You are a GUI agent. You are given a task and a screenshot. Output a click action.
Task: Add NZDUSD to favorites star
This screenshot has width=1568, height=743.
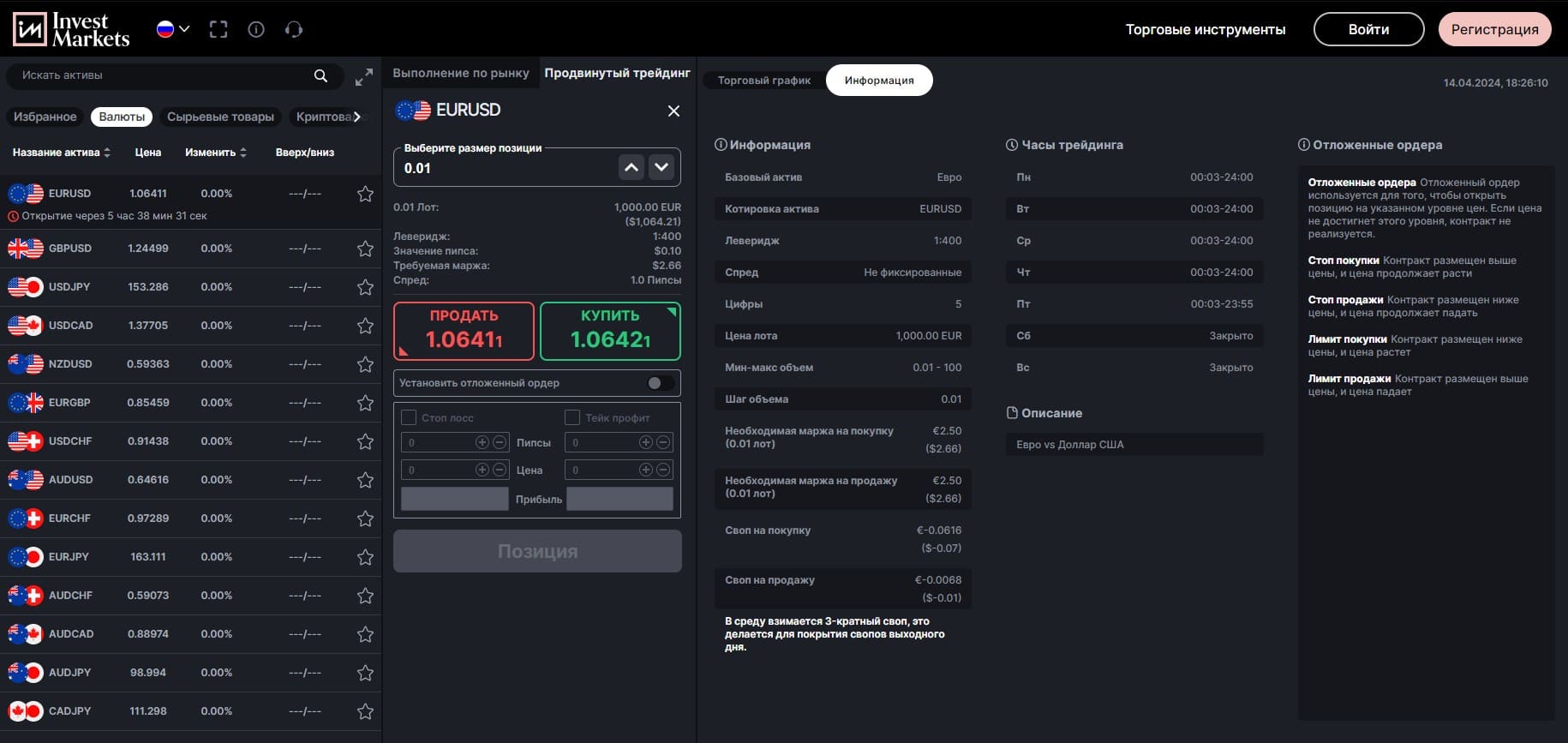coord(365,364)
